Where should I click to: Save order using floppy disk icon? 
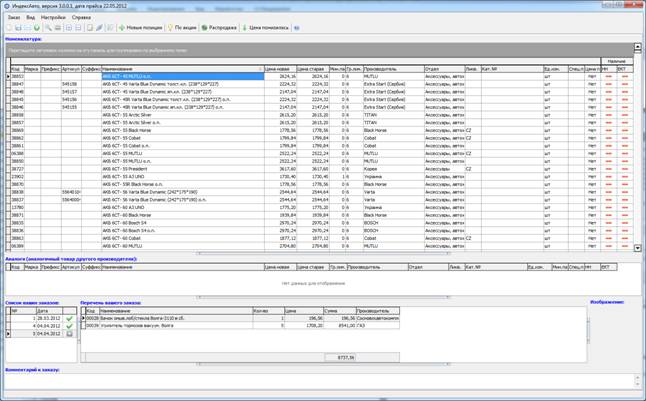pyautogui.click(x=18, y=28)
